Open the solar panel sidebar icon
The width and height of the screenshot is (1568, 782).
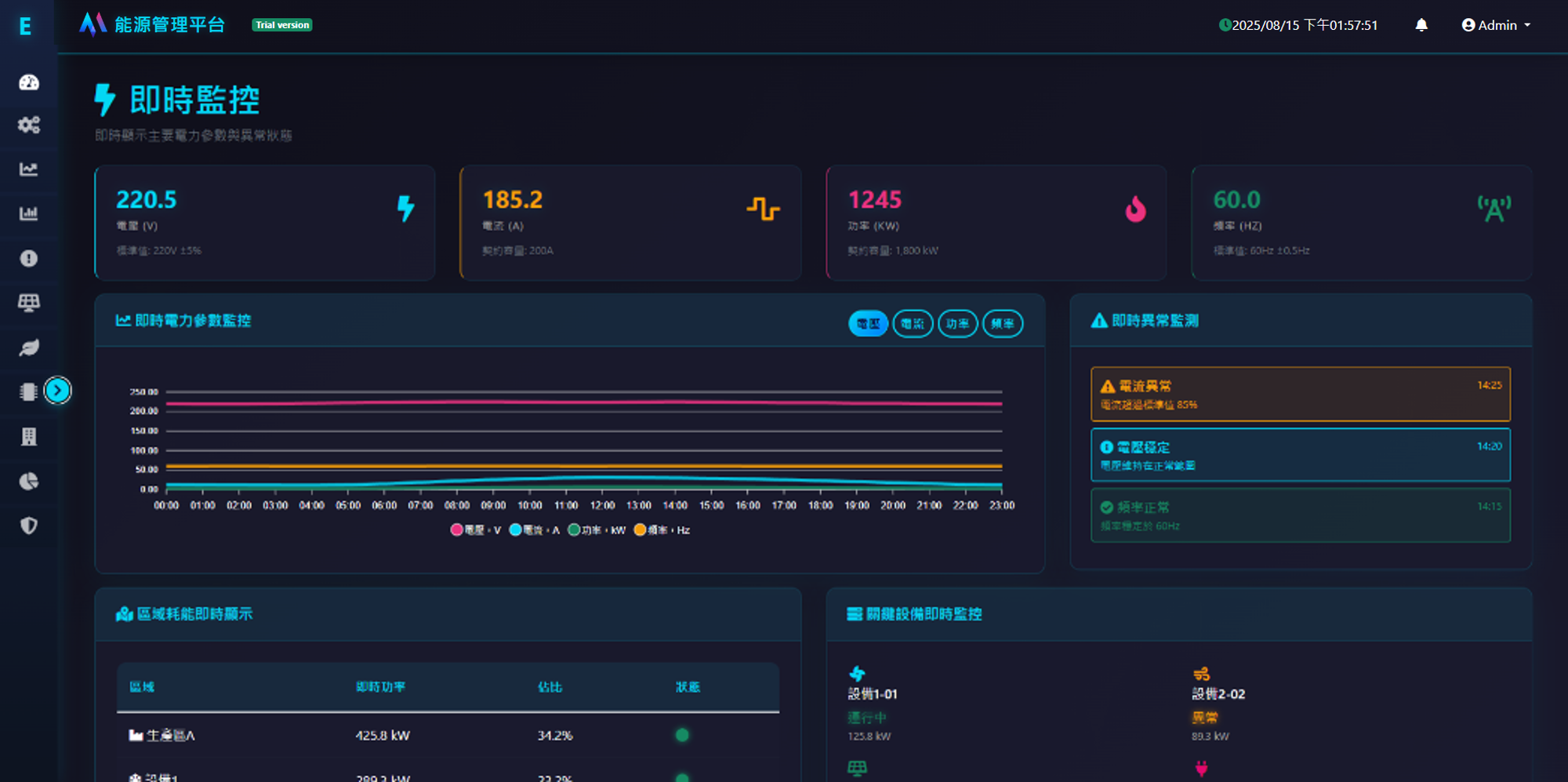click(x=29, y=303)
